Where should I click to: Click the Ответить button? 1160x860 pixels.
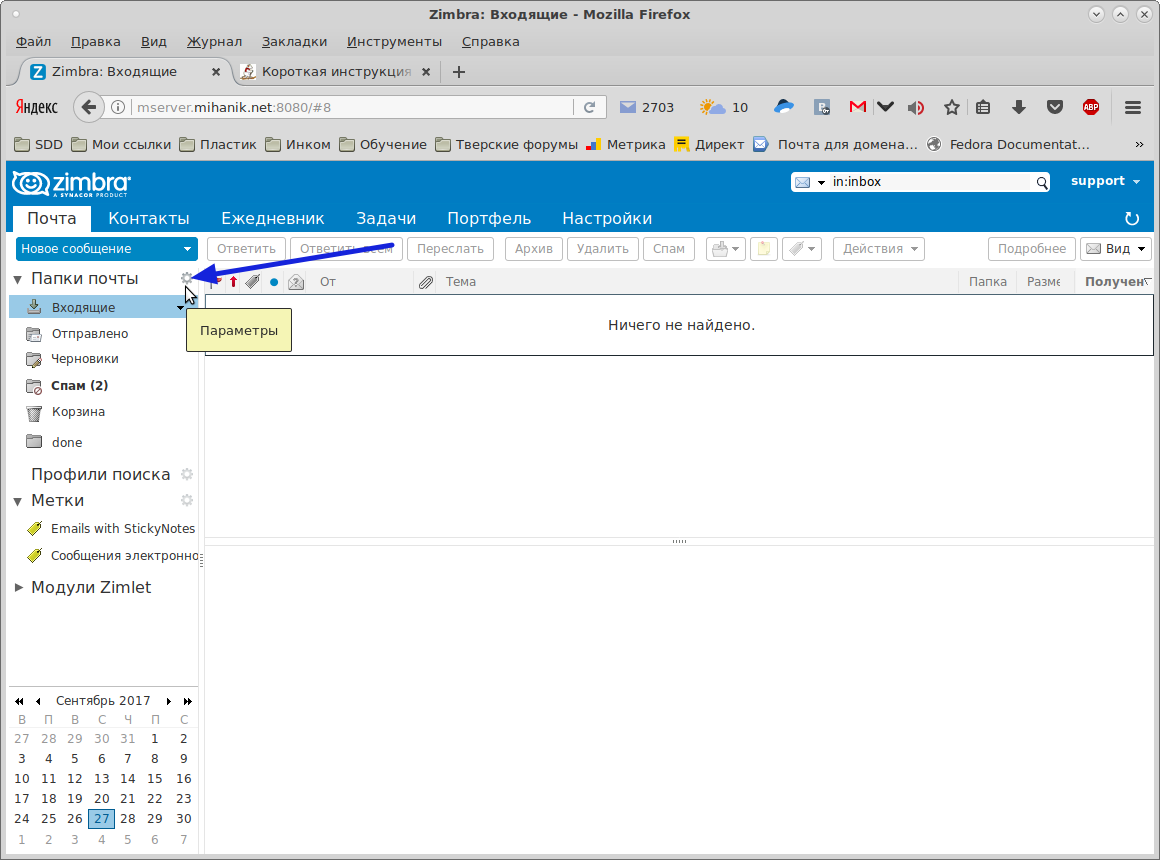click(x=246, y=249)
